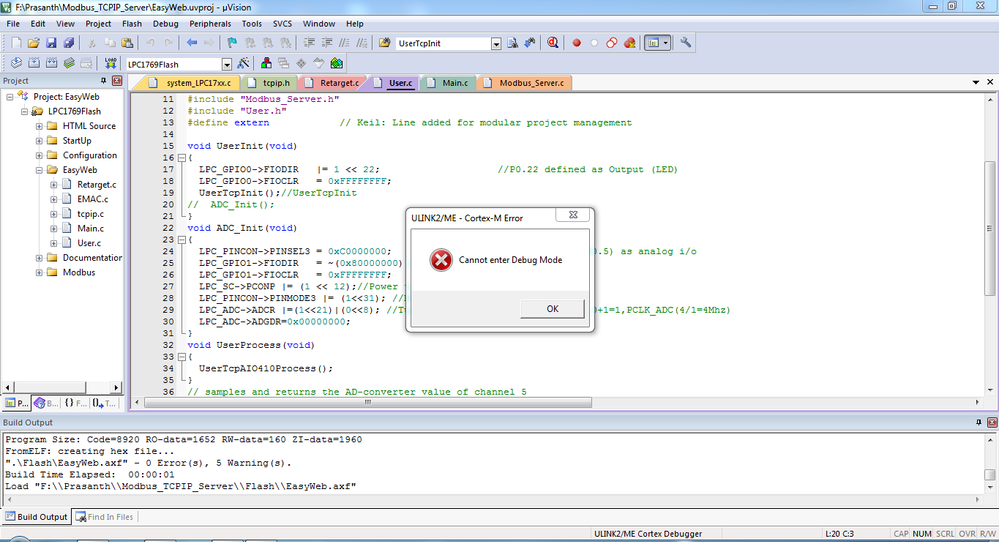Expand the Configuration folder
This screenshot has width=999, height=542.
(x=39, y=155)
